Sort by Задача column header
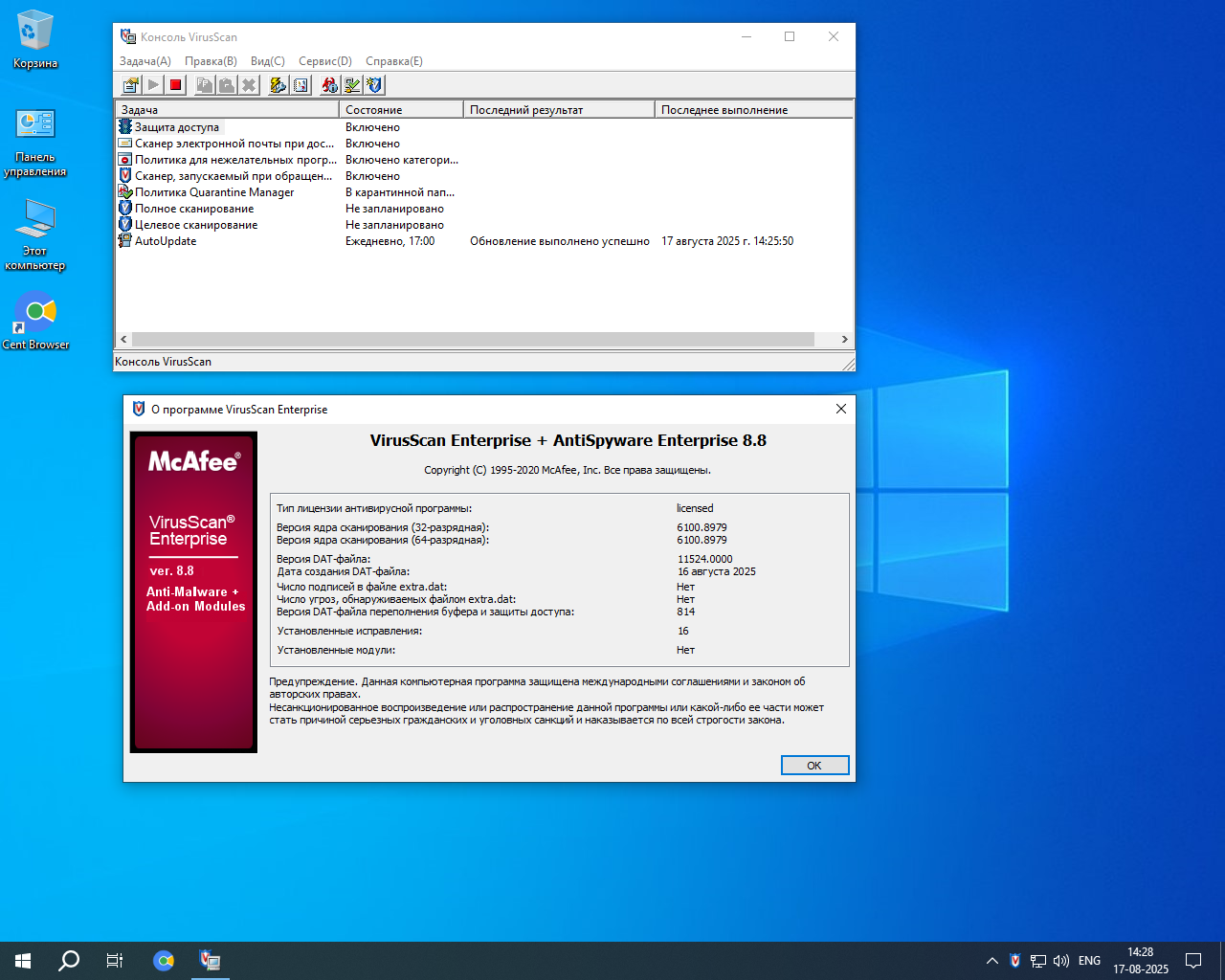 point(227,109)
